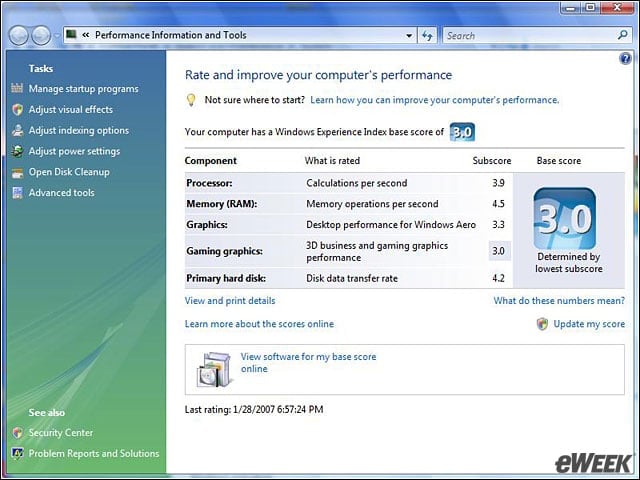
Task: Launch Open Disk Cleanup task
Action: click(x=69, y=172)
